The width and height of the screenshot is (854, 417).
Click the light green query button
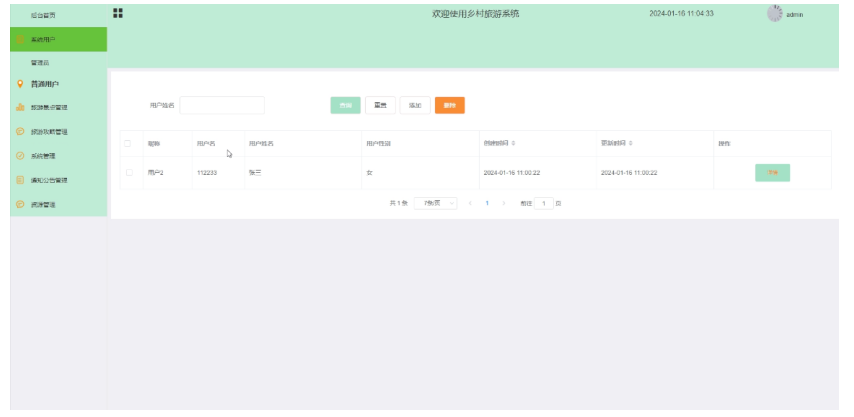click(x=345, y=105)
